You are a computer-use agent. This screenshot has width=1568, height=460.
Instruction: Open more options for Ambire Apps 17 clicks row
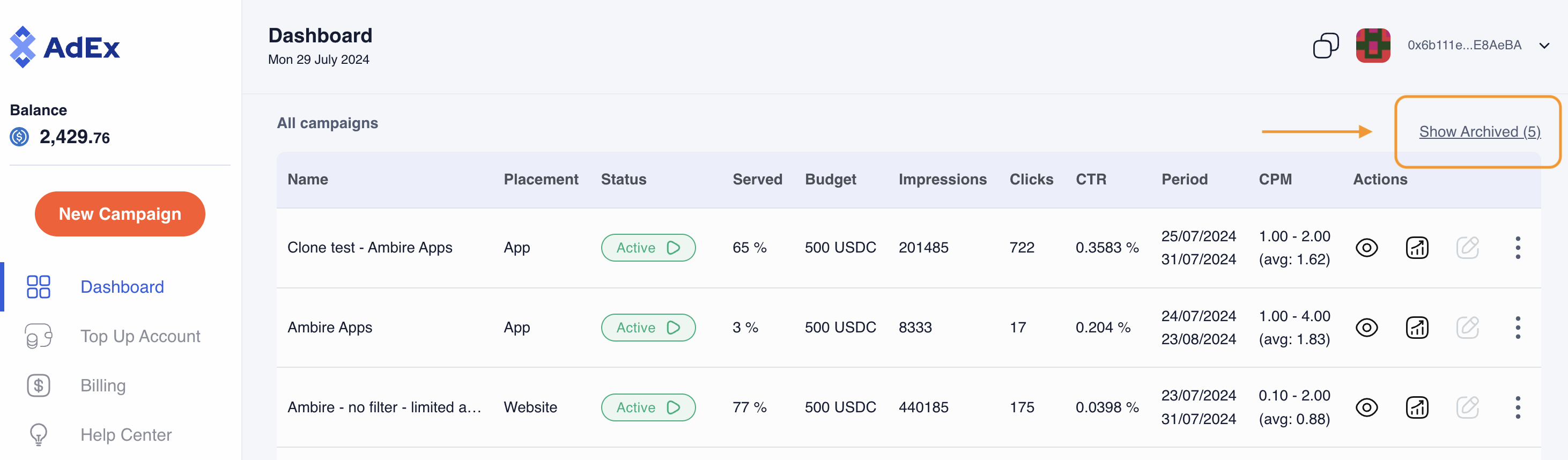[x=1518, y=328]
